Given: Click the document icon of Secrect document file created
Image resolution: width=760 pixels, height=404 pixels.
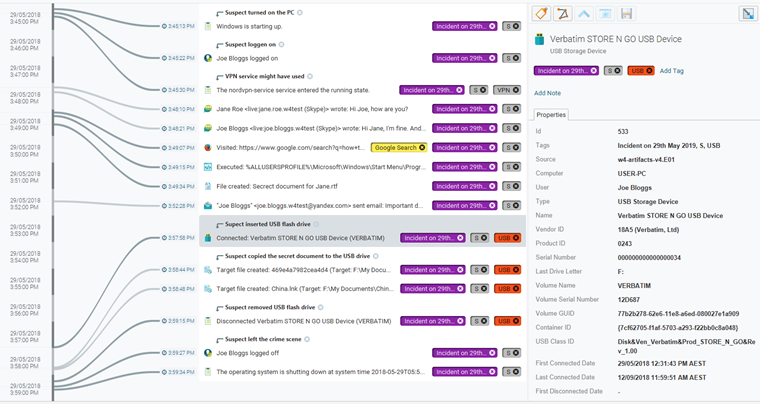Looking at the screenshot, I should pos(208,186).
